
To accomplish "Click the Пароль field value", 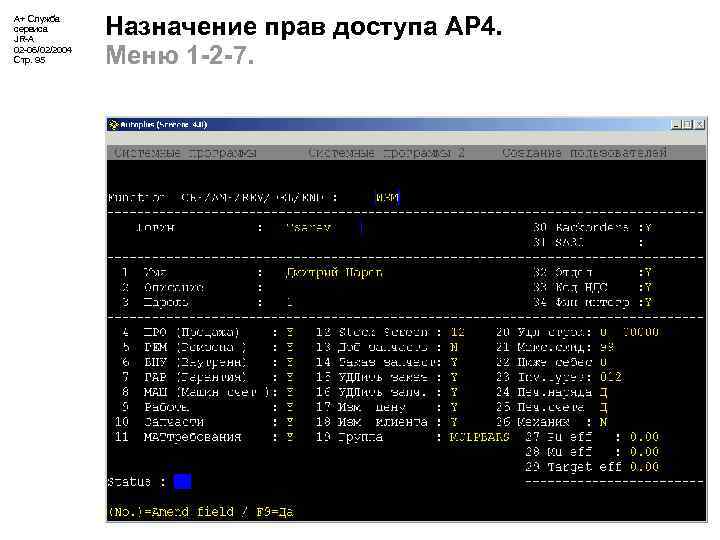I will click(290, 303).
